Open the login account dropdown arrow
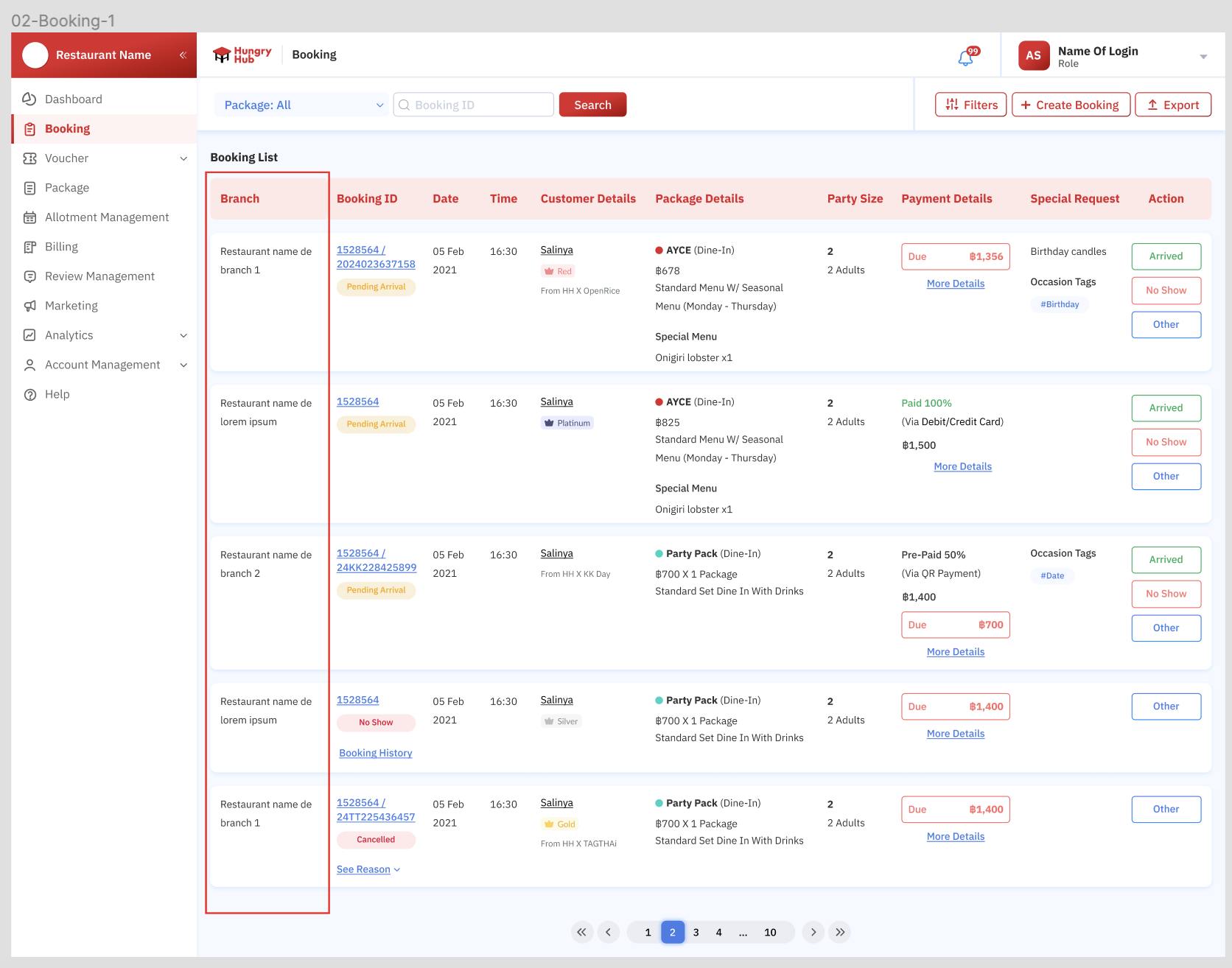Screen dimensions: 1232x968 click(x=1203, y=56)
